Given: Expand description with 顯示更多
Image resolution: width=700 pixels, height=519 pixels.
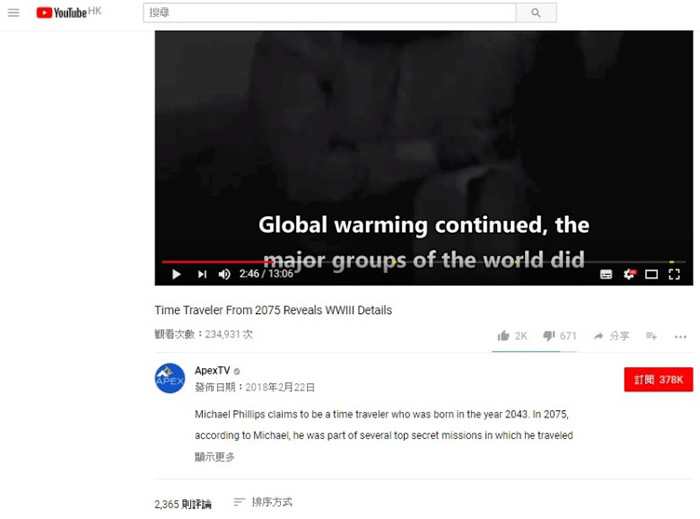Looking at the screenshot, I should [214, 457].
